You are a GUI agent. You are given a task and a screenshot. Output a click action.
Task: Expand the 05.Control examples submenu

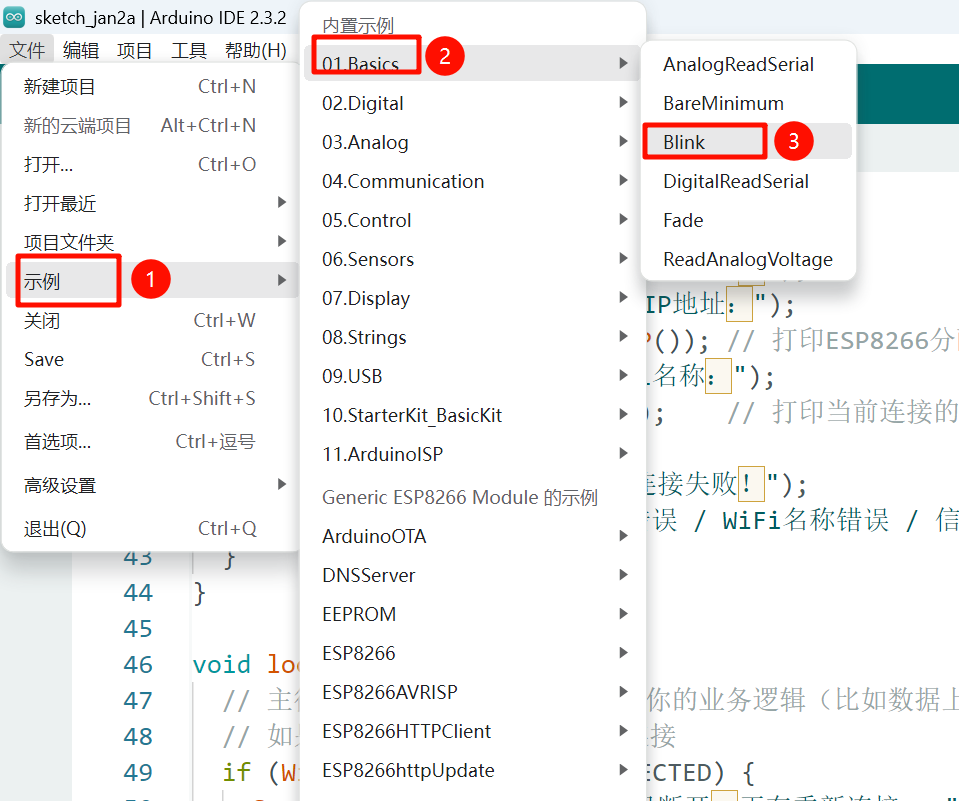pos(472,220)
